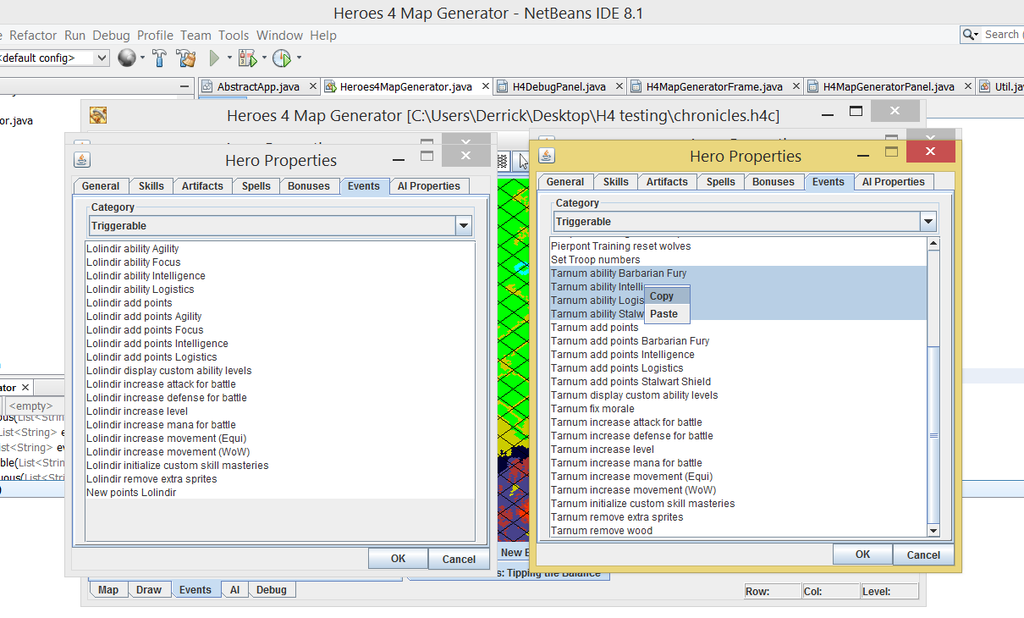The width and height of the screenshot is (1024, 618).
Task: Open General tab in right Hero Properties
Action: click(x=565, y=182)
